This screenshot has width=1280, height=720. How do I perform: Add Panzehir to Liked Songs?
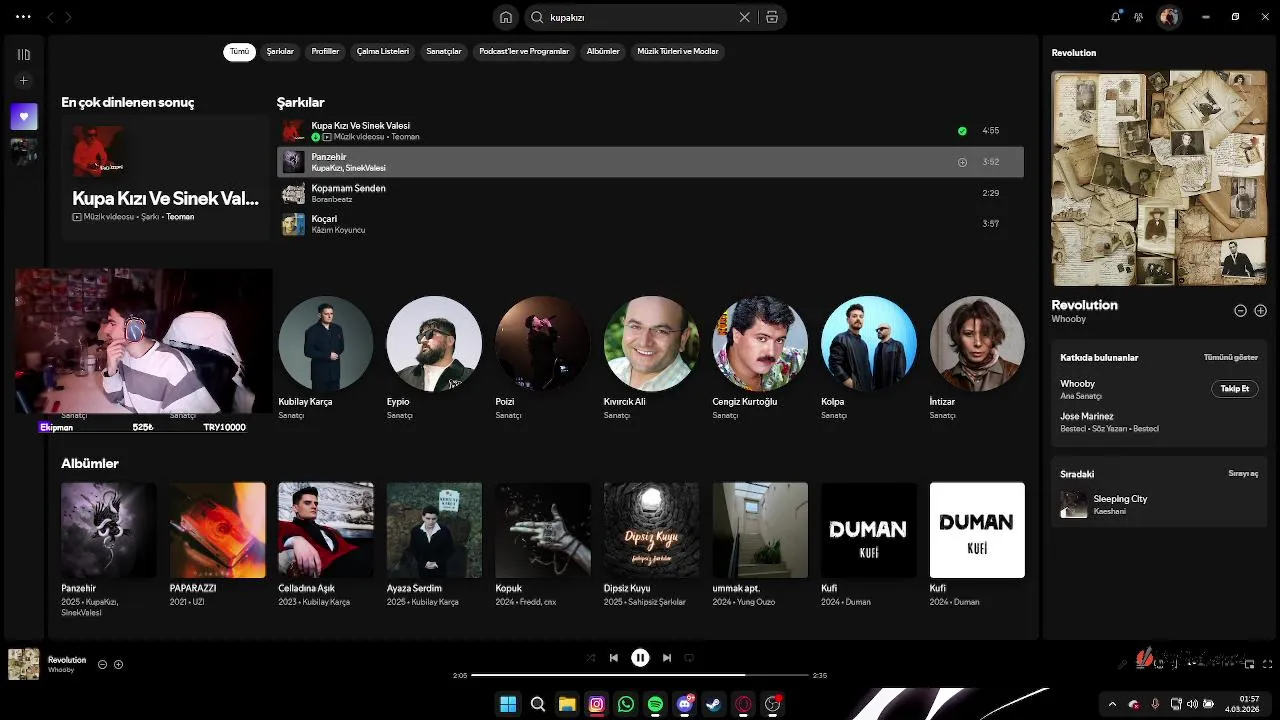[962, 162]
